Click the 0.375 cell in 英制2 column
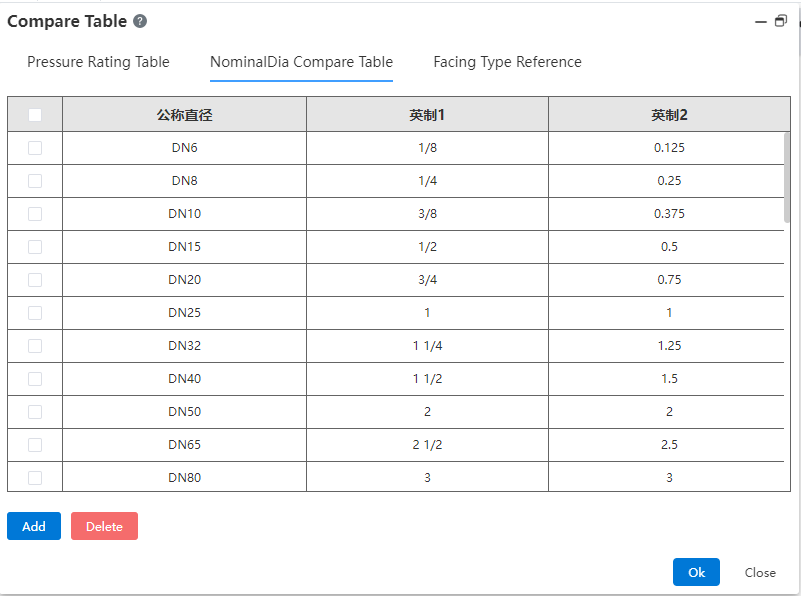Screen dimensions: 801x596 point(669,213)
